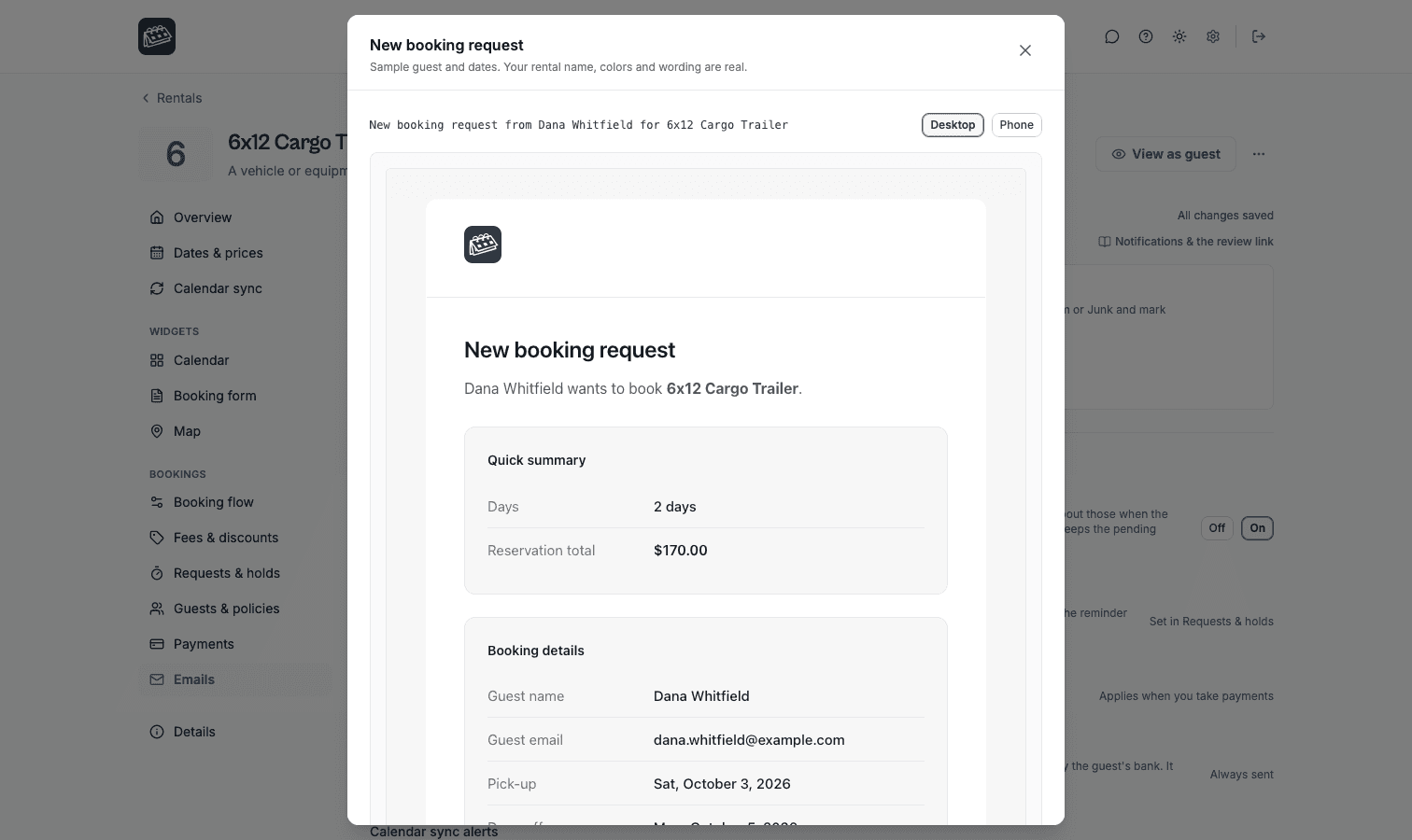Click the Sat, October 3, 2026 pick-up date

click(722, 784)
